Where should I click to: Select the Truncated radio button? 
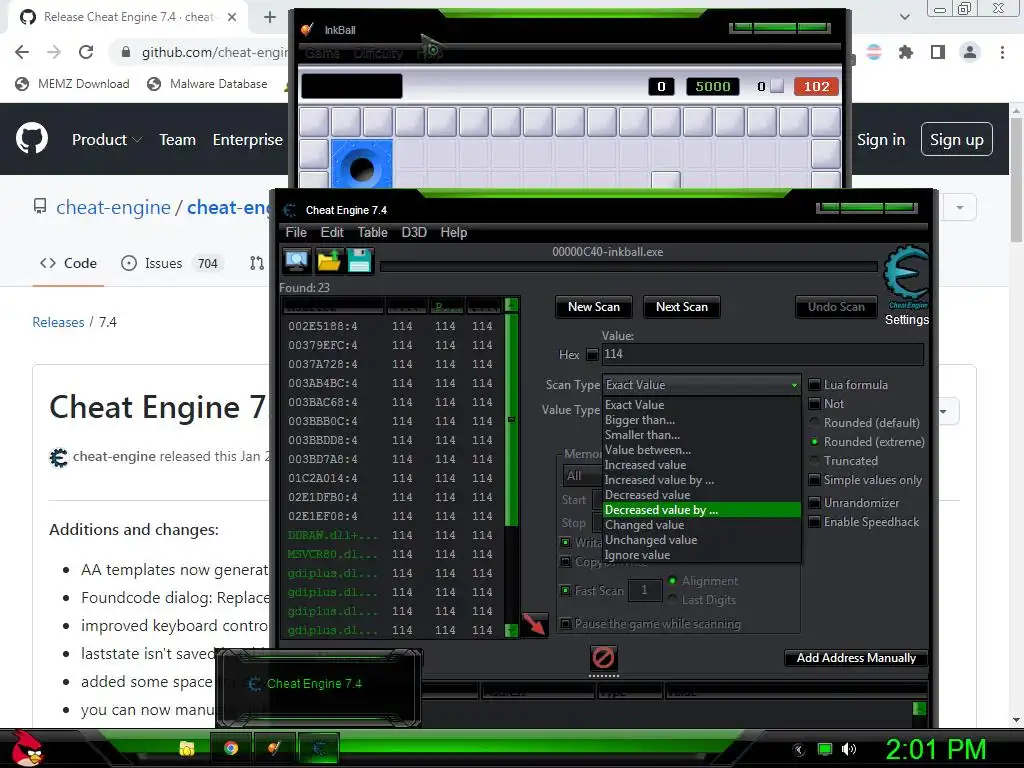point(814,460)
